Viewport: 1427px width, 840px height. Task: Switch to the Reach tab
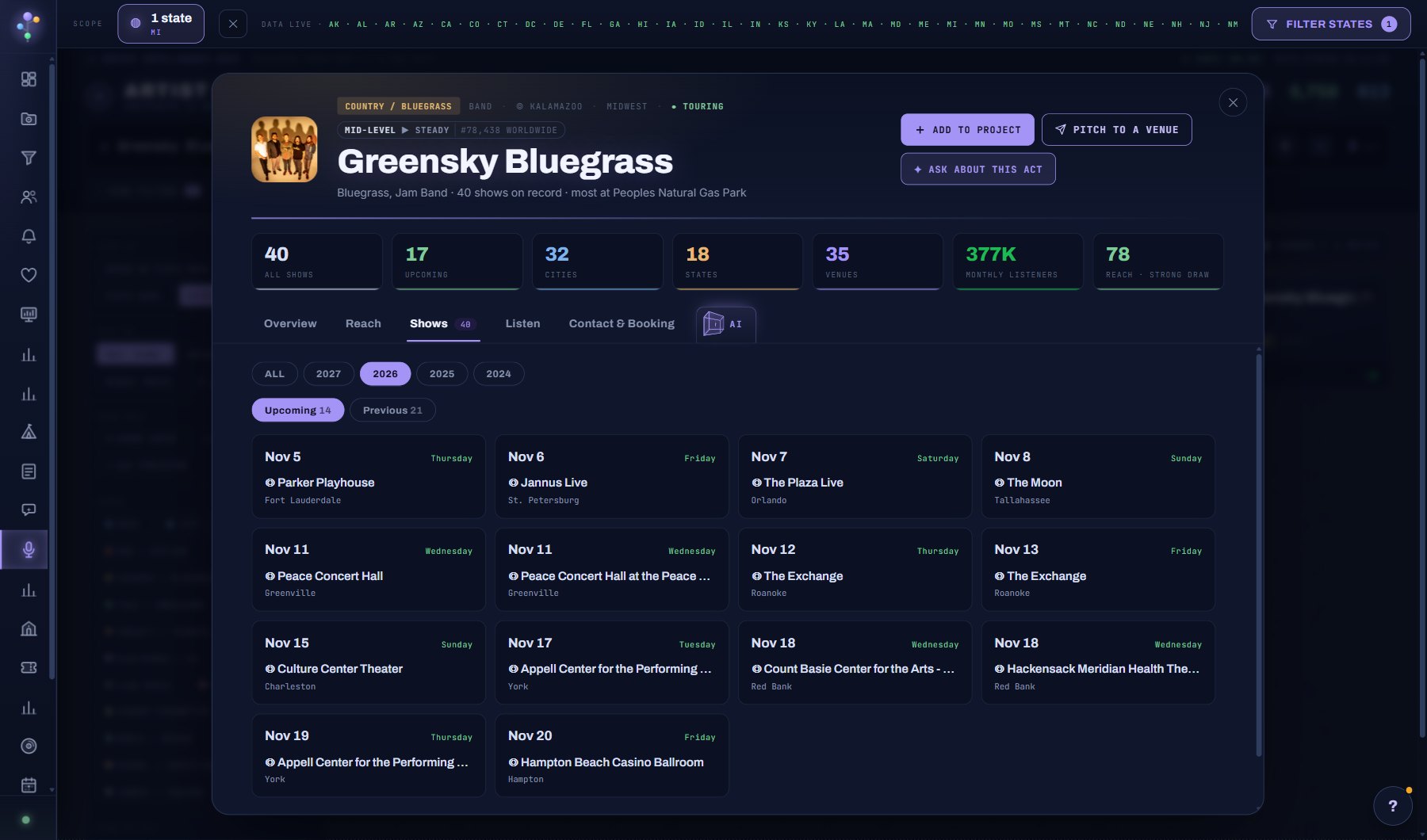[363, 323]
